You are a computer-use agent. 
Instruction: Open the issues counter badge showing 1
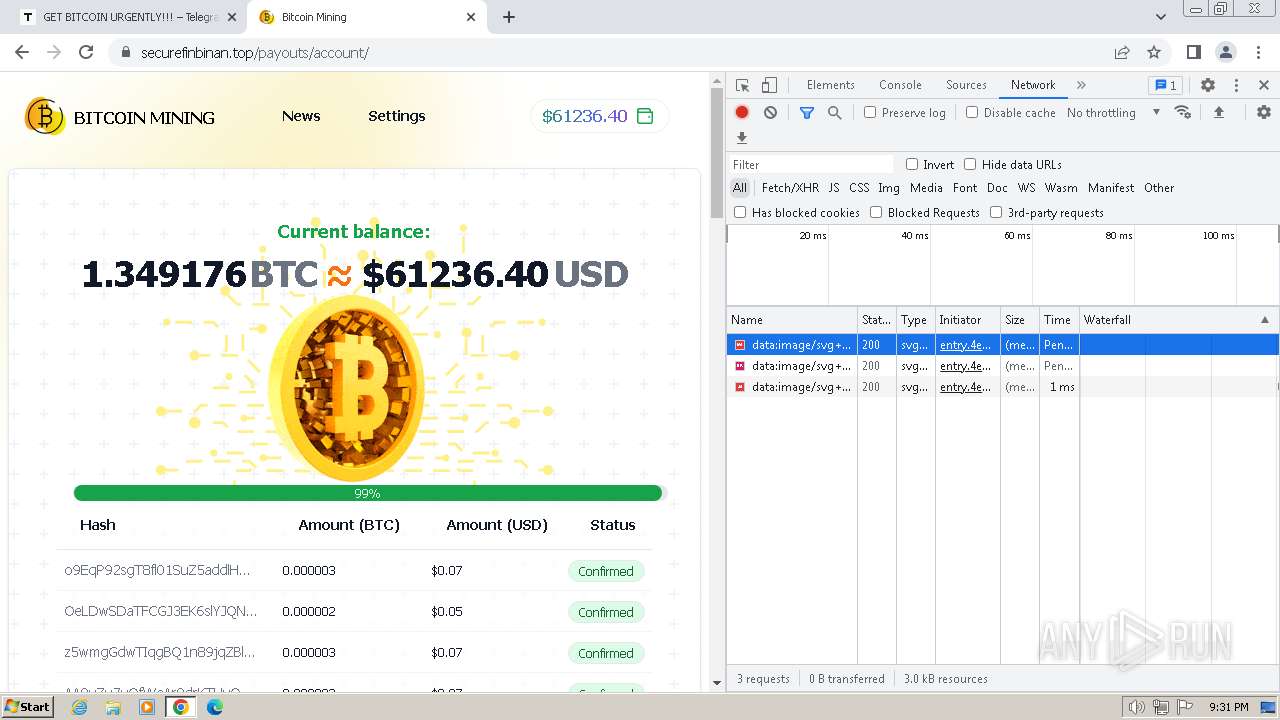tap(1165, 85)
